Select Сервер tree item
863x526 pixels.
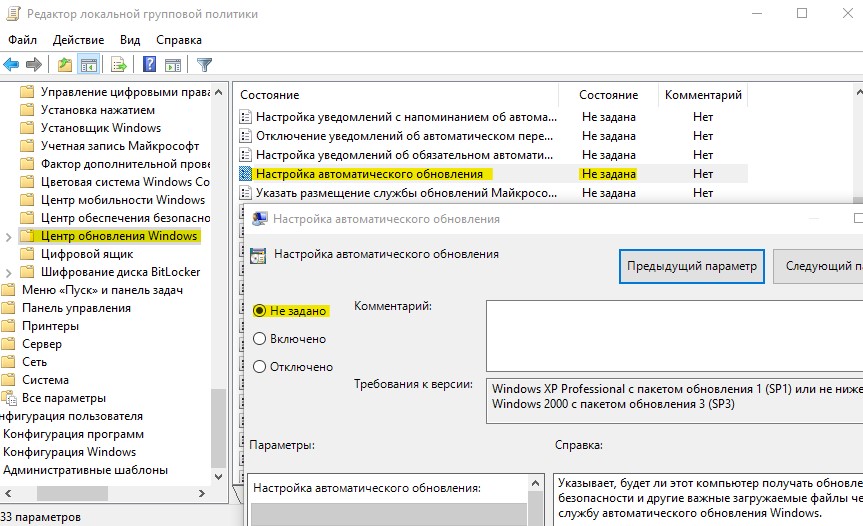point(42,344)
